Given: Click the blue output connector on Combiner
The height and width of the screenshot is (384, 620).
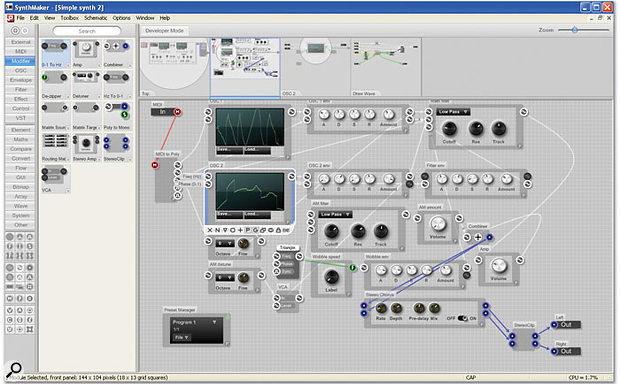Looking at the screenshot, I should [x=489, y=237].
